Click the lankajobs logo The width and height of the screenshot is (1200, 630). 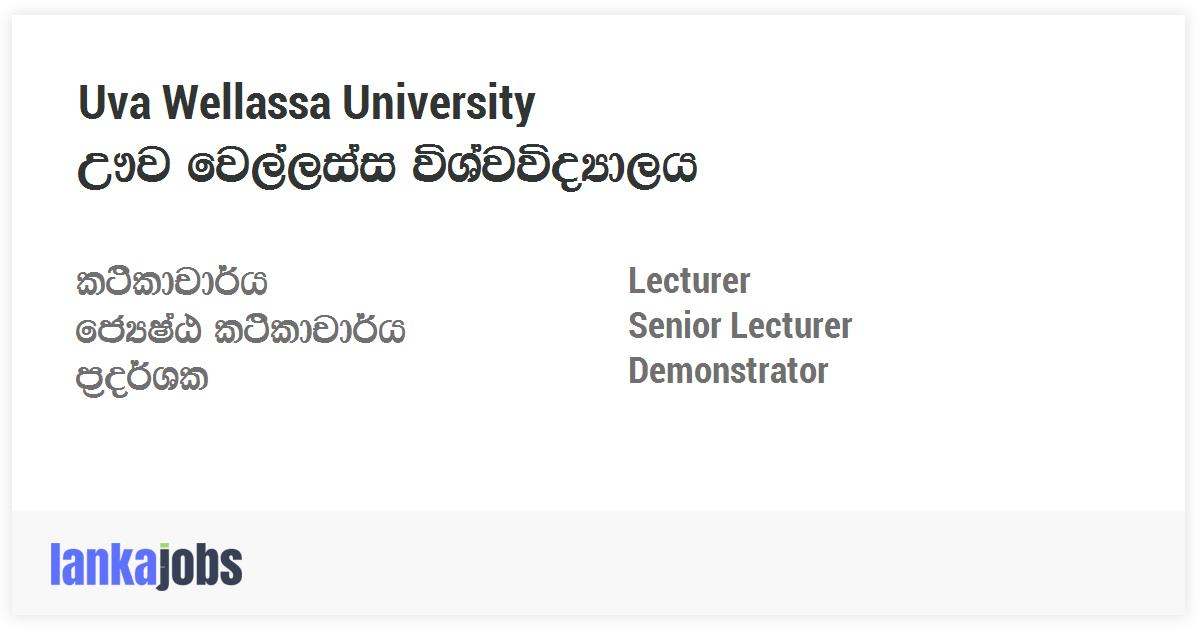(146, 565)
